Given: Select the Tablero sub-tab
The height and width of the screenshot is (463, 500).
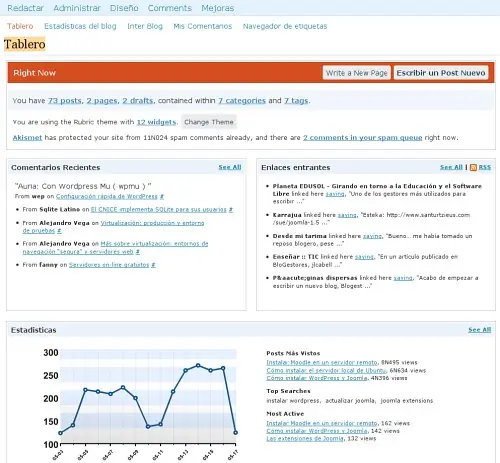Looking at the screenshot, I should coord(20,26).
